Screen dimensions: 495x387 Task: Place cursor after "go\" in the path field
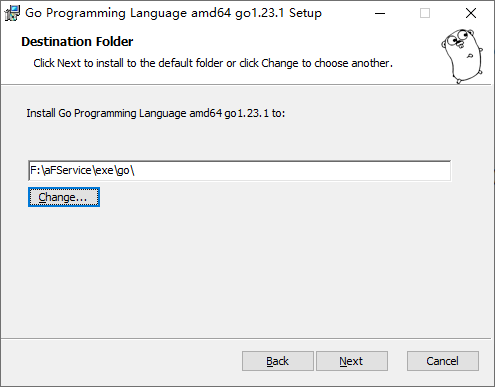(135, 171)
